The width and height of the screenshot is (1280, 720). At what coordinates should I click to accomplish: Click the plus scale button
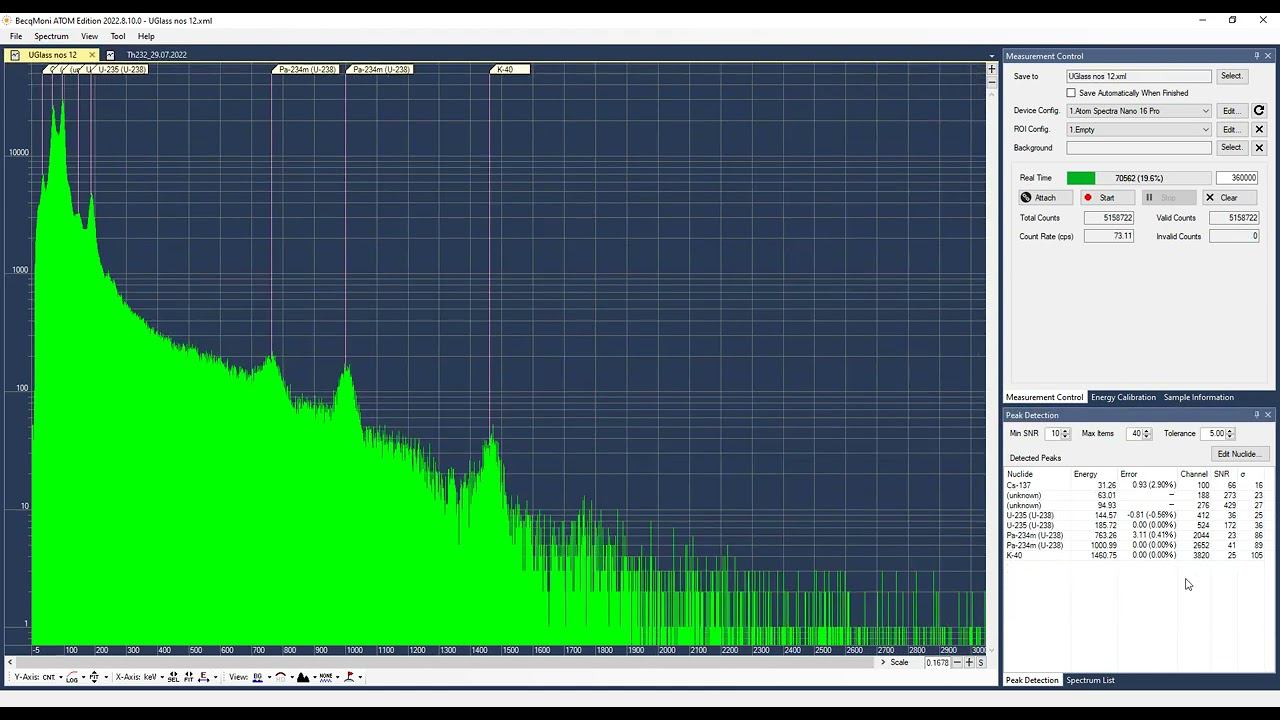coord(969,663)
